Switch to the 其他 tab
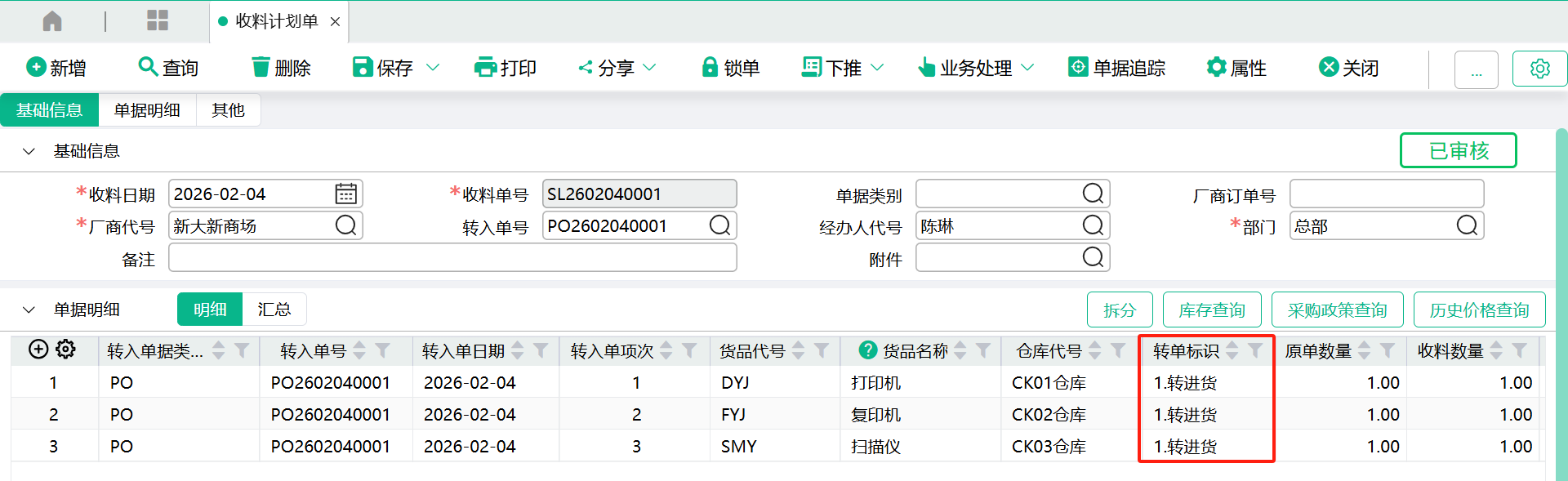The height and width of the screenshot is (481, 1568). point(228,110)
